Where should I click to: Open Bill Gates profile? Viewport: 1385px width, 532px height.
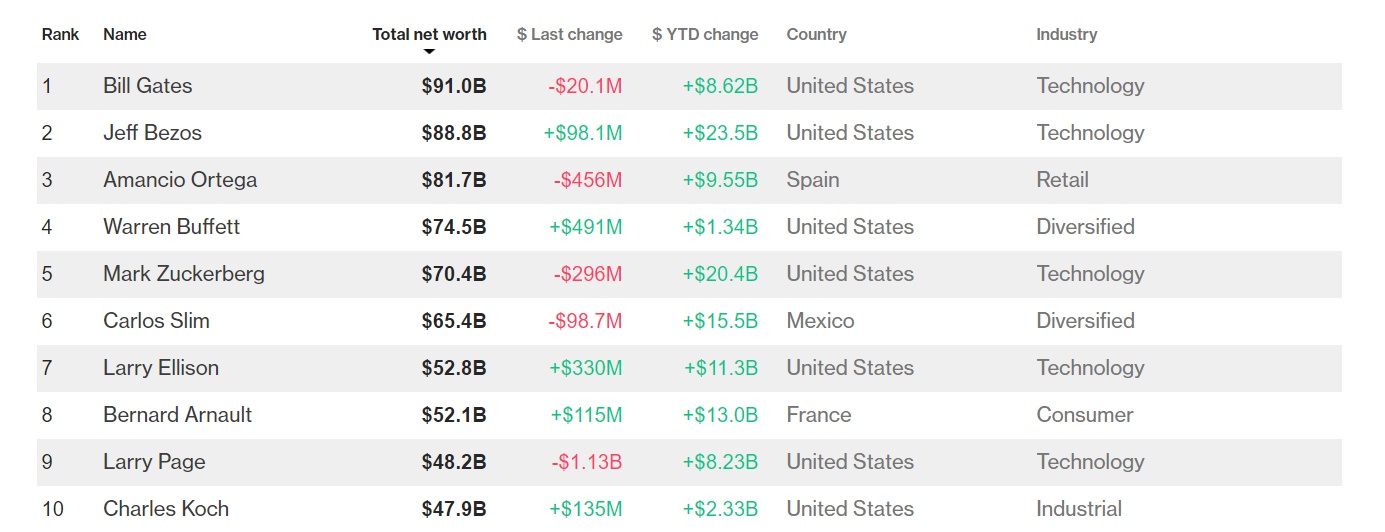coord(148,86)
